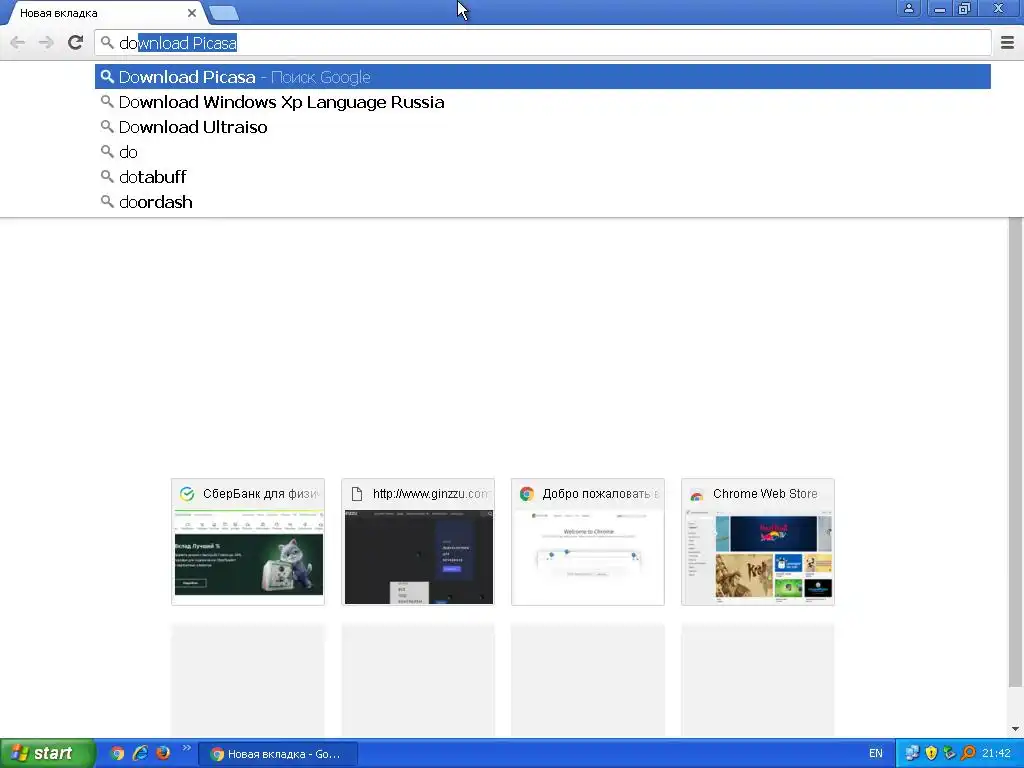This screenshot has height=768, width=1024.
Task: Choose the doordash suggestion
Action: pos(543,201)
